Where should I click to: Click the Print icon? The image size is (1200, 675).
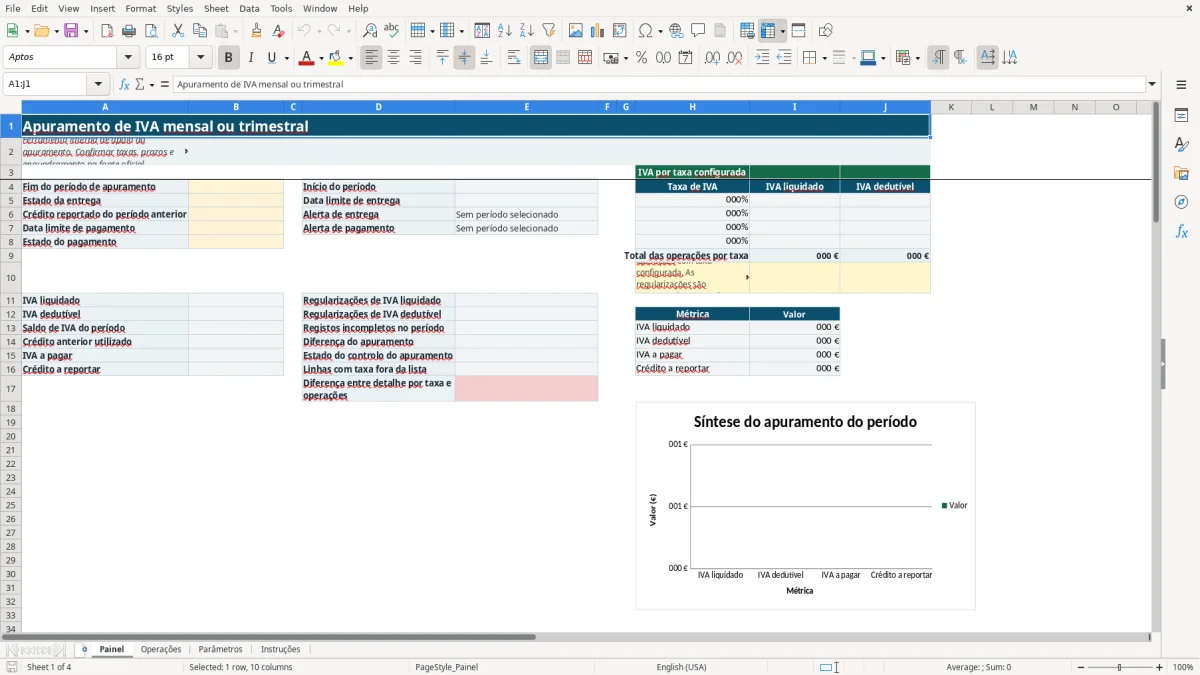[x=129, y=31]
